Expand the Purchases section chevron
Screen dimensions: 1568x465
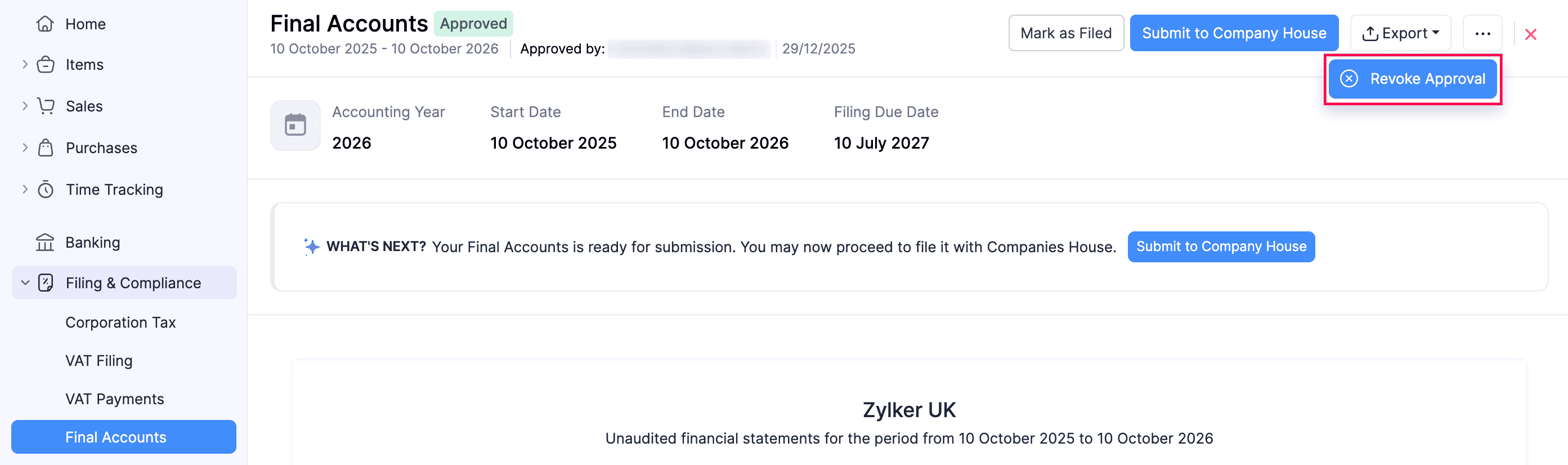(x=25, y=147)
